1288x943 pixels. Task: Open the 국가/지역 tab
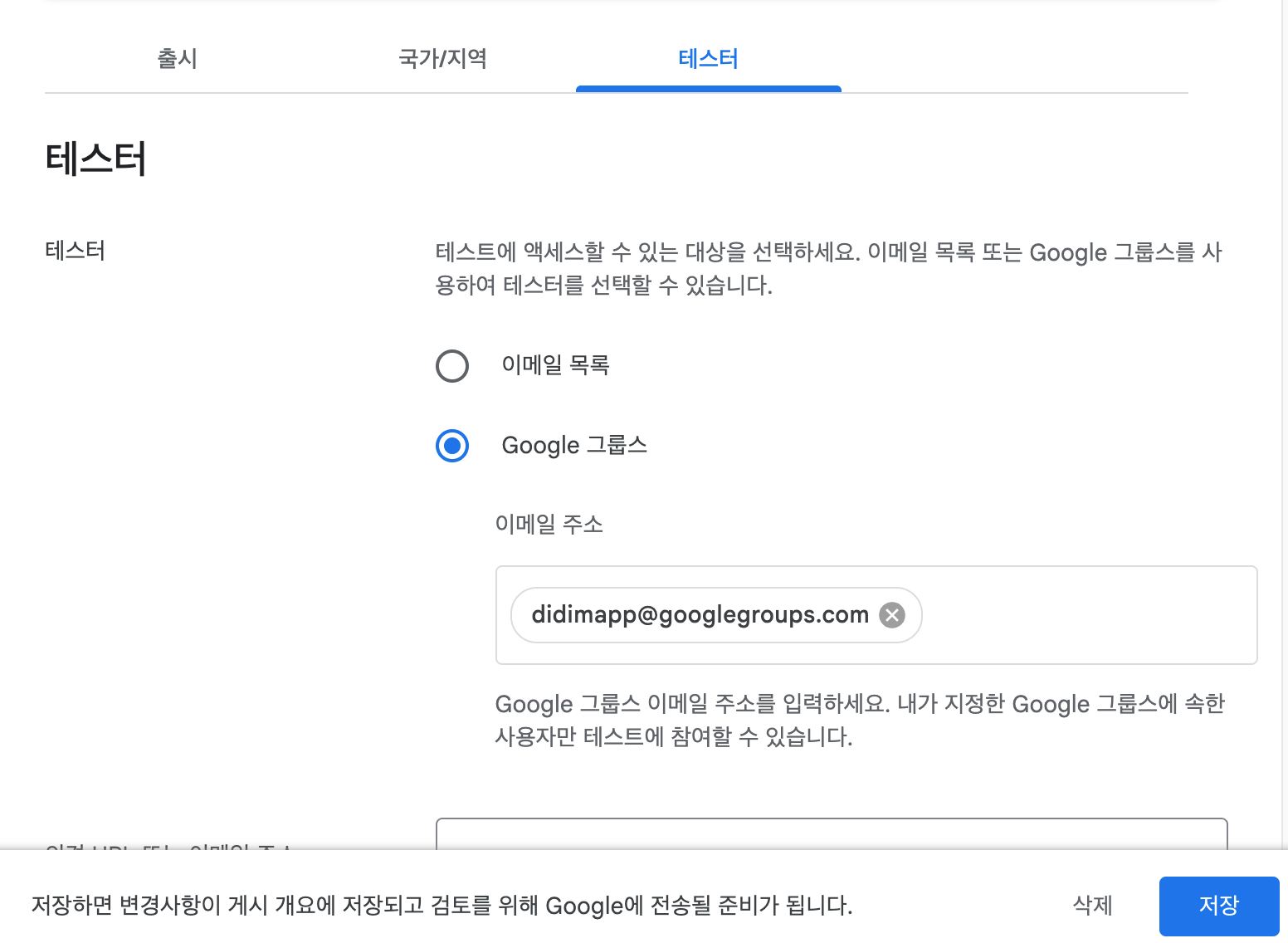point(442,59)
